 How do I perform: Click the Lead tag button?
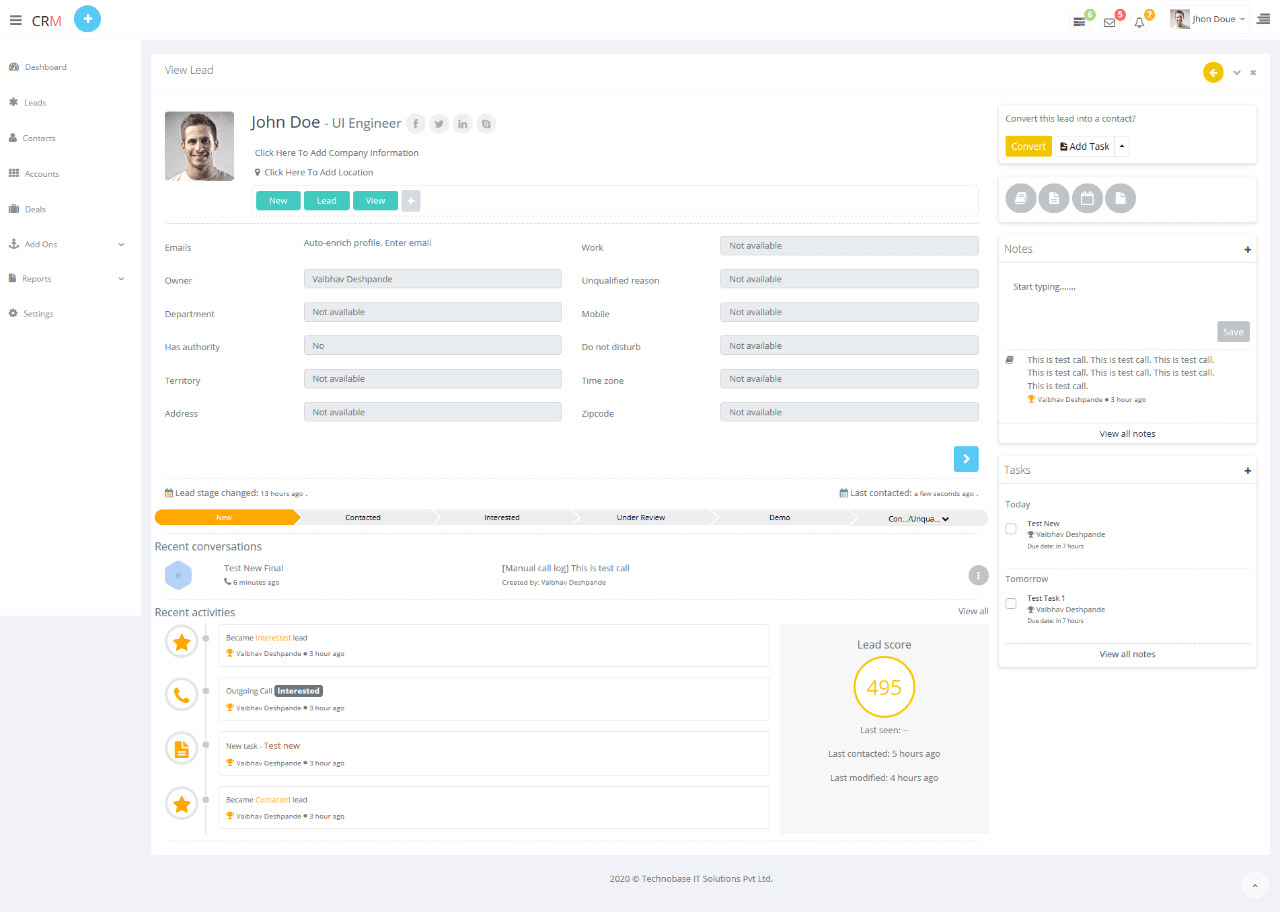click(327, 201)
